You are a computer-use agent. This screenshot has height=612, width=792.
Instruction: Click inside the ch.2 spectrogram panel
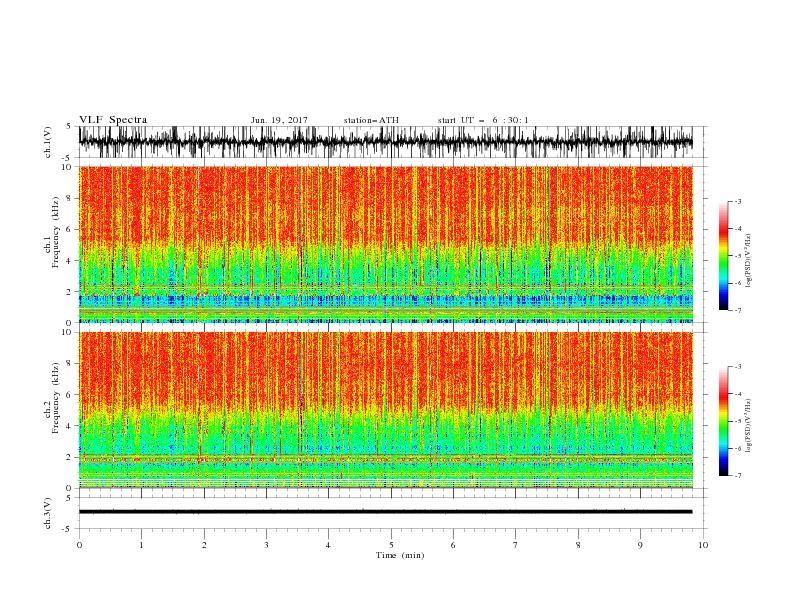(385, 410)
